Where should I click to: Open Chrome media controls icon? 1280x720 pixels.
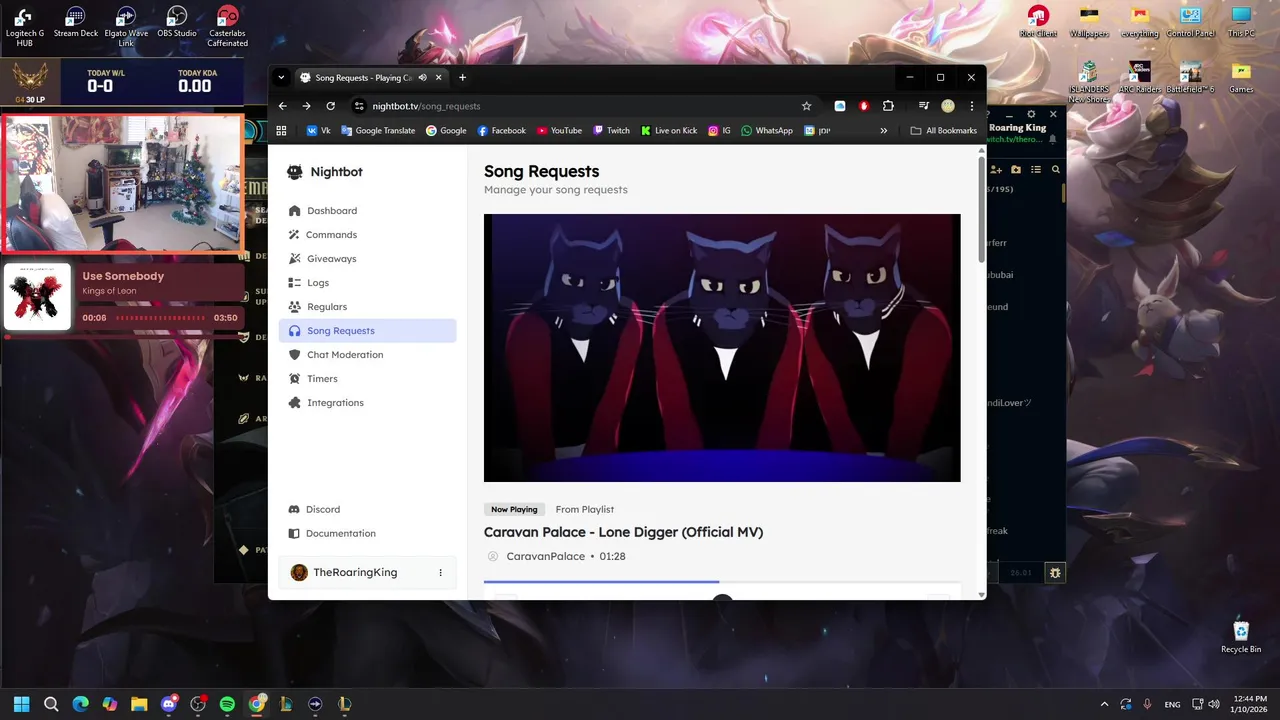coord(923,106)
